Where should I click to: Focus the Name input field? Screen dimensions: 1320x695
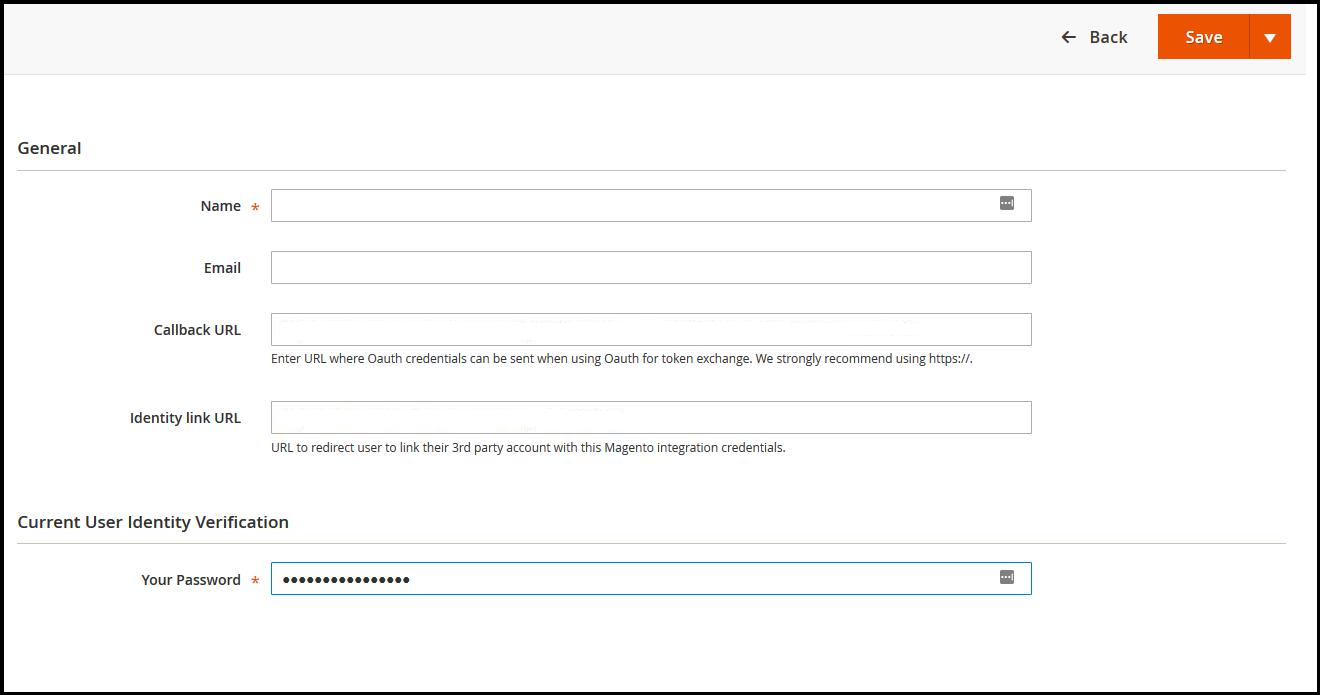pos(630,206)
